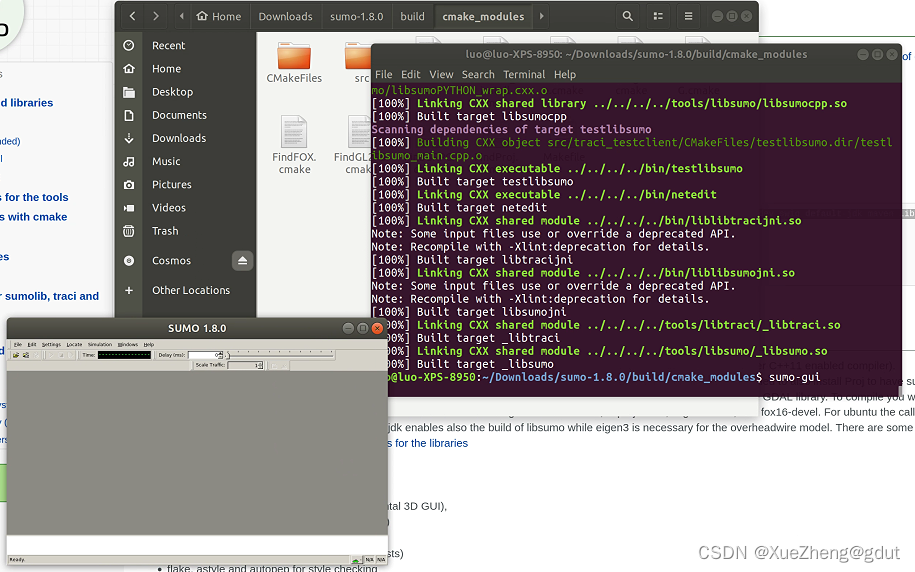The height and width of the screenshot is (572, 915).
Task: Click the Home breadcrumb in the path bar
Action: 219,16
